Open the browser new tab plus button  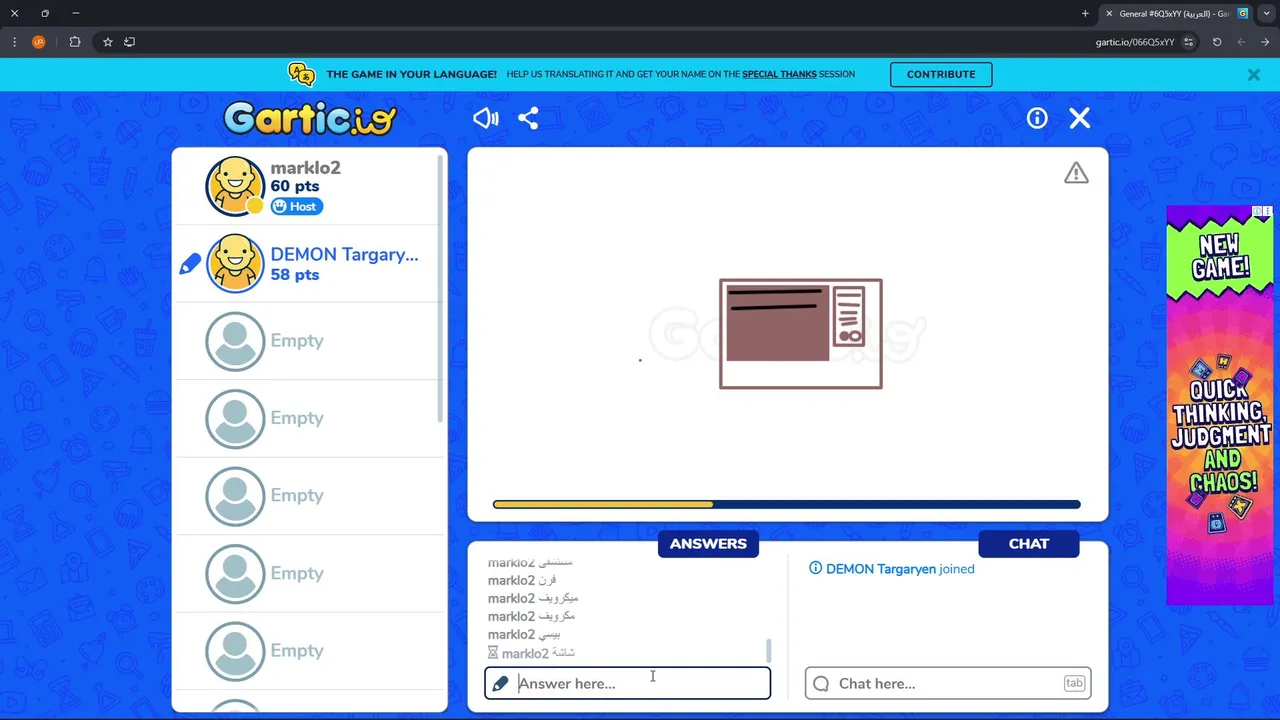coord(1085,13)
